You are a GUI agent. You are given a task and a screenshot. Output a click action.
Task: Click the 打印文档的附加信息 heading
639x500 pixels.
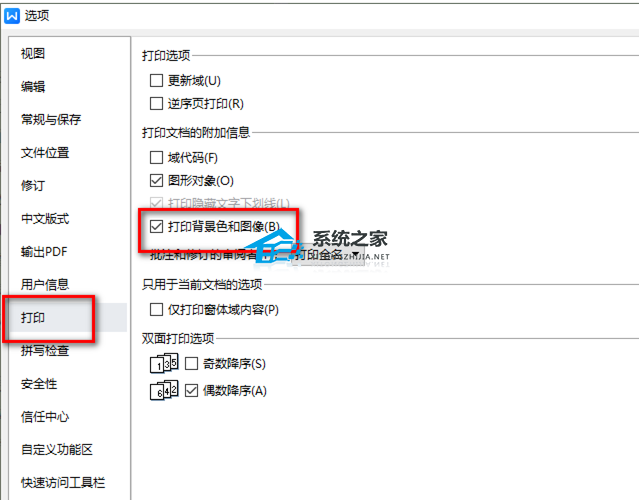[x=196, y=132]
